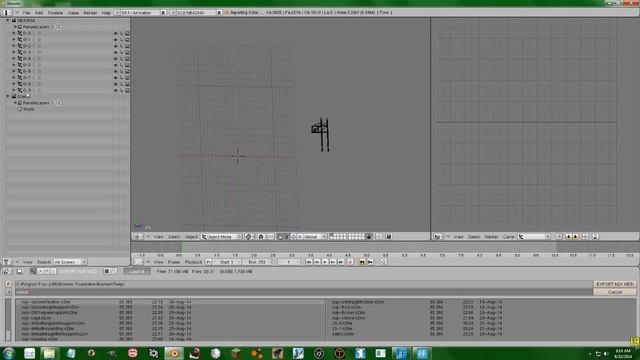
Task: Click the render this window icon
Action: (389, 237)
